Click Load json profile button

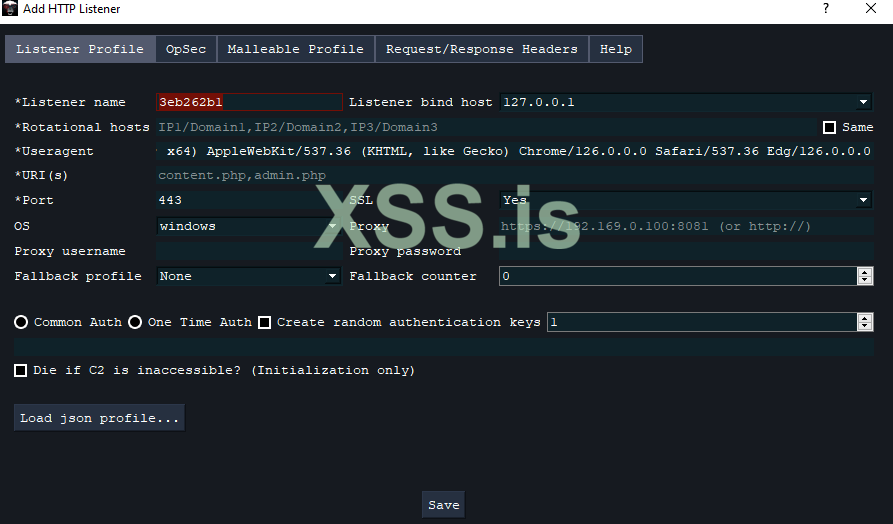[99, 418]
